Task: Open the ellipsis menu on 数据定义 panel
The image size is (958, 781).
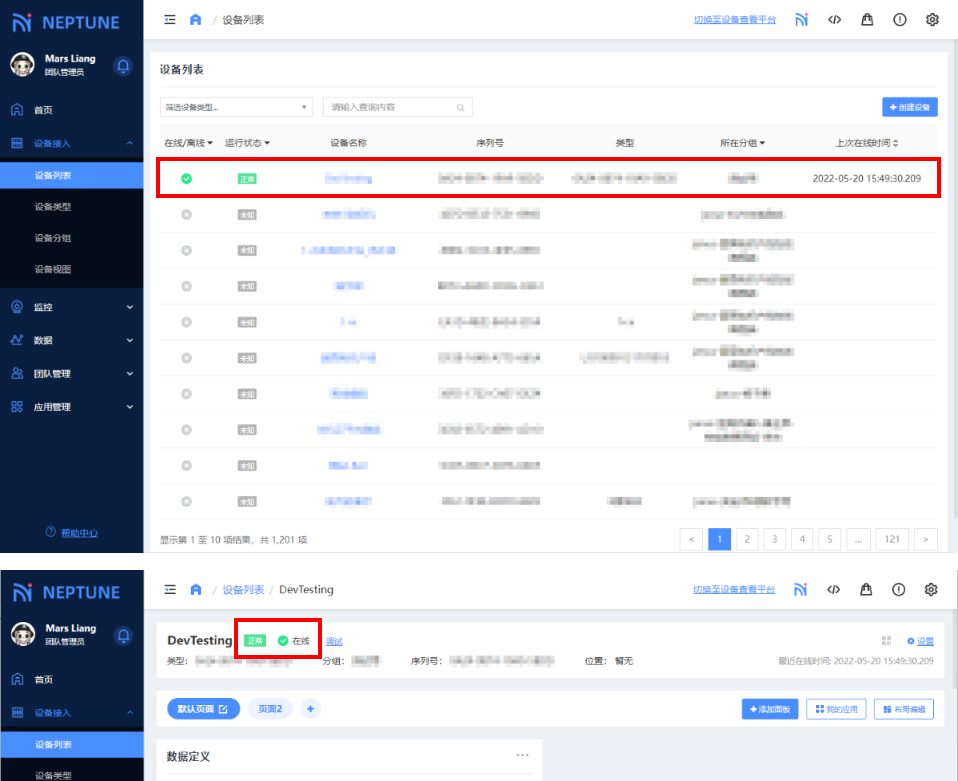Action: pyautogui.click(x=522, y=756)
